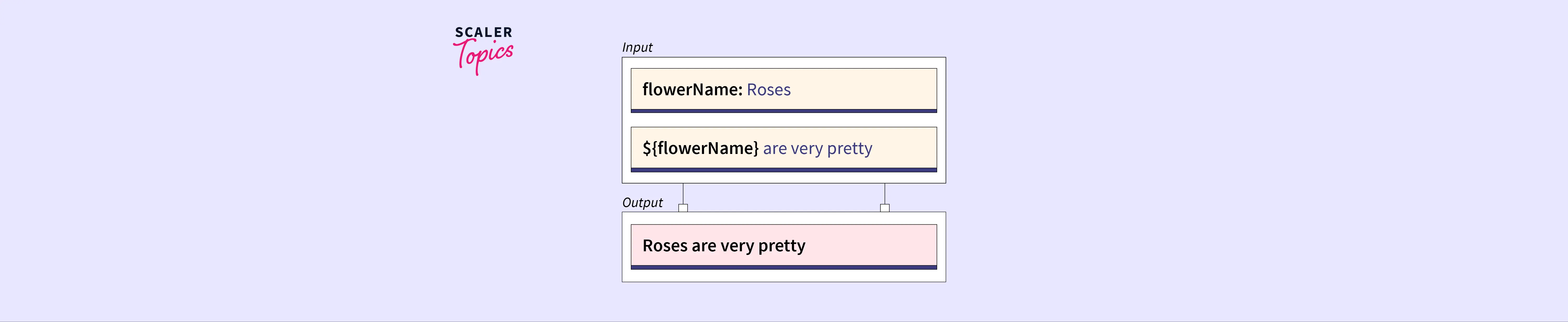Click the 'Roses are very pretty' output text
Image resolution: width=1568 pixels, height=322 pixels.
pyautogui.click(x=724, y=246)
